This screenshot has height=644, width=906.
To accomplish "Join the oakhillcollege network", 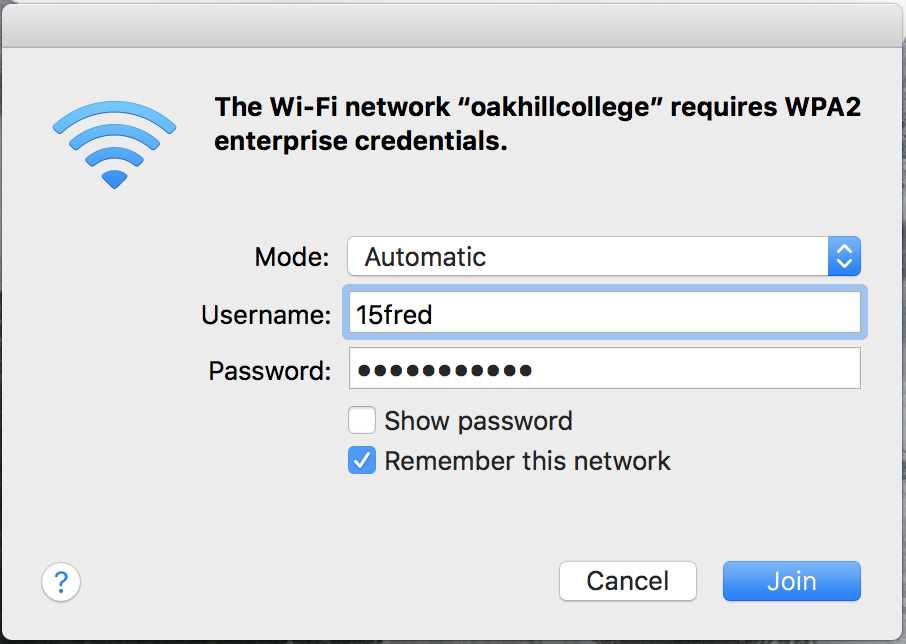I will pyautogui.click(x=792, y=581).
